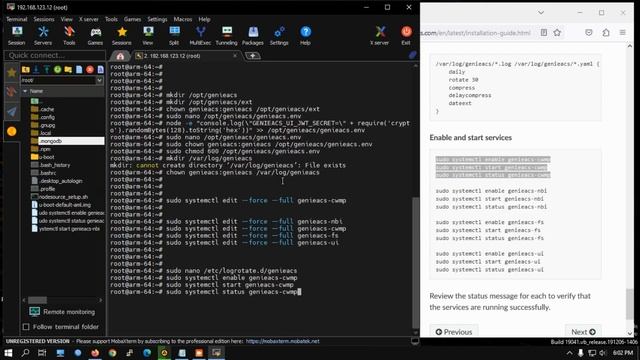The height and width of the screenshot is (360, 640).
Task: Open the Games toolbar icon
Action: tap(95, 36)
